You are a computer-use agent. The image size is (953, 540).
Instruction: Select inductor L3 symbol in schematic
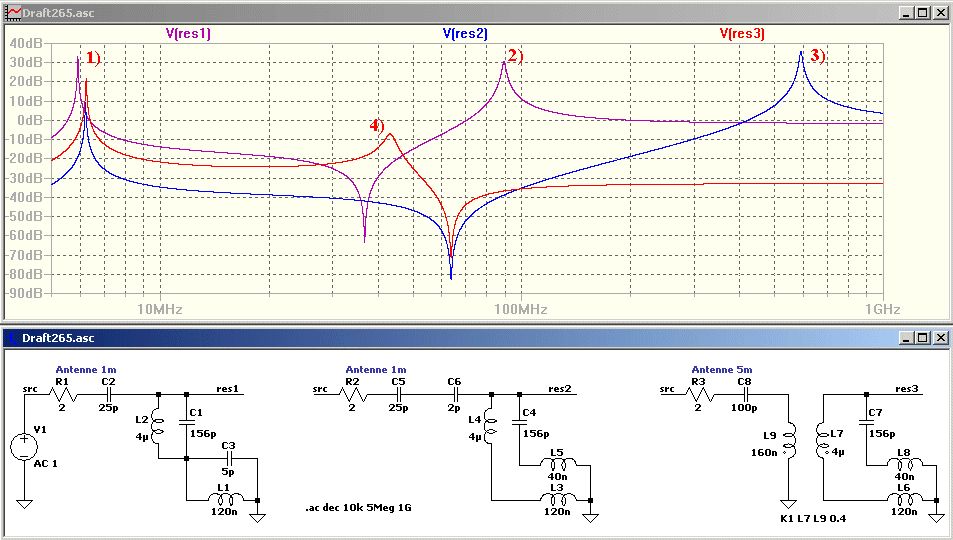pos(557,499)
